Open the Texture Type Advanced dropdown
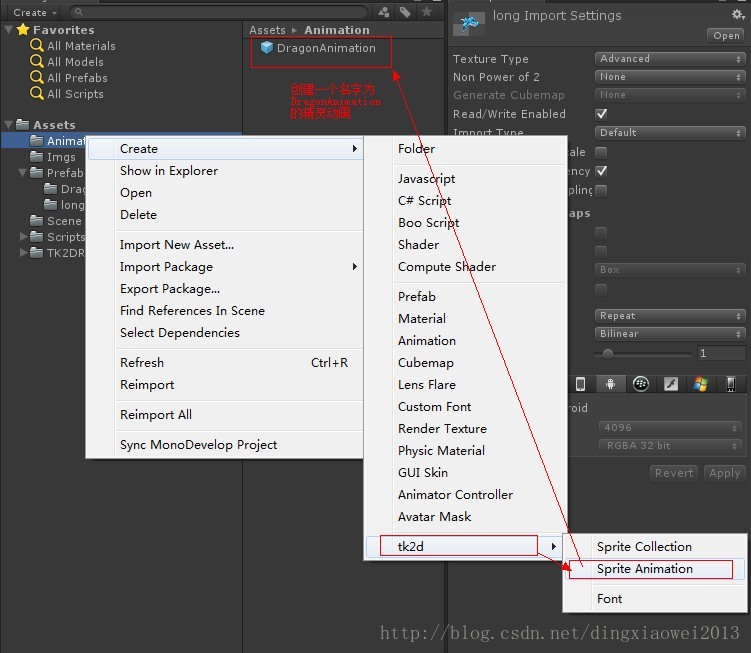Image resolution: width=751 pixels, height=653 pixels. point(670,58)
